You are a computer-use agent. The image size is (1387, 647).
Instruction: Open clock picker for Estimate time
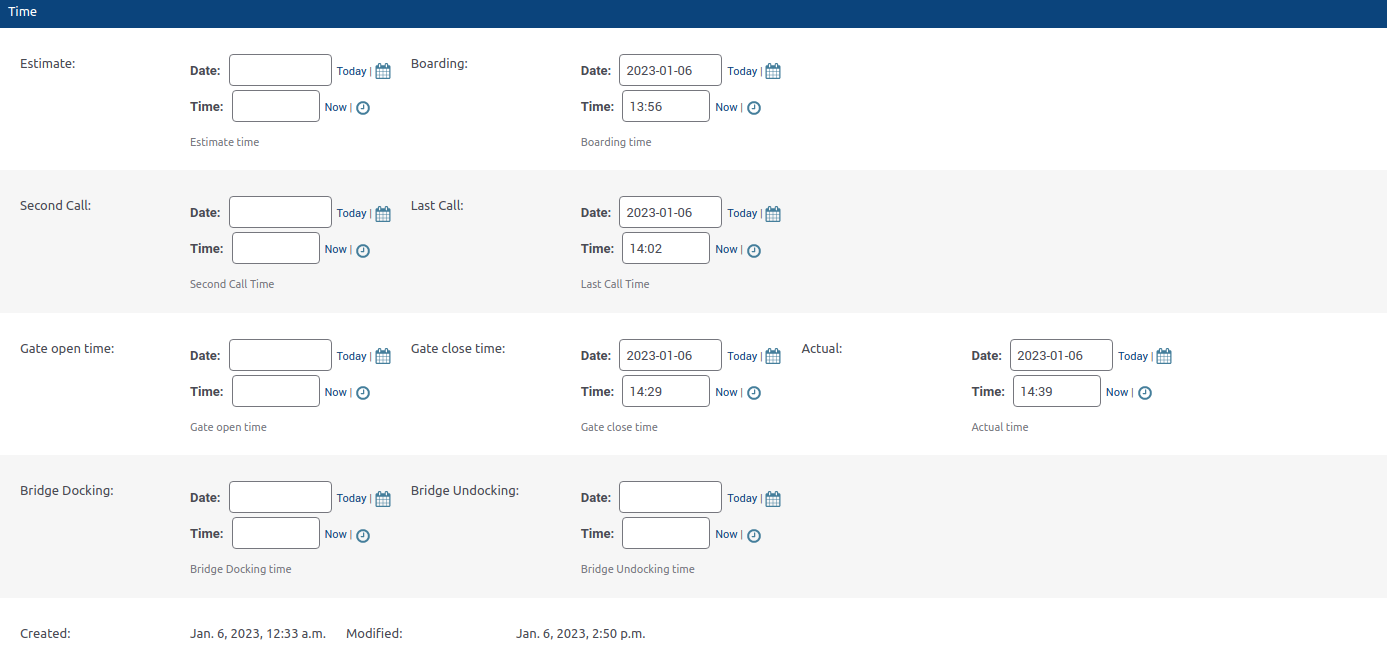[363, 108]
